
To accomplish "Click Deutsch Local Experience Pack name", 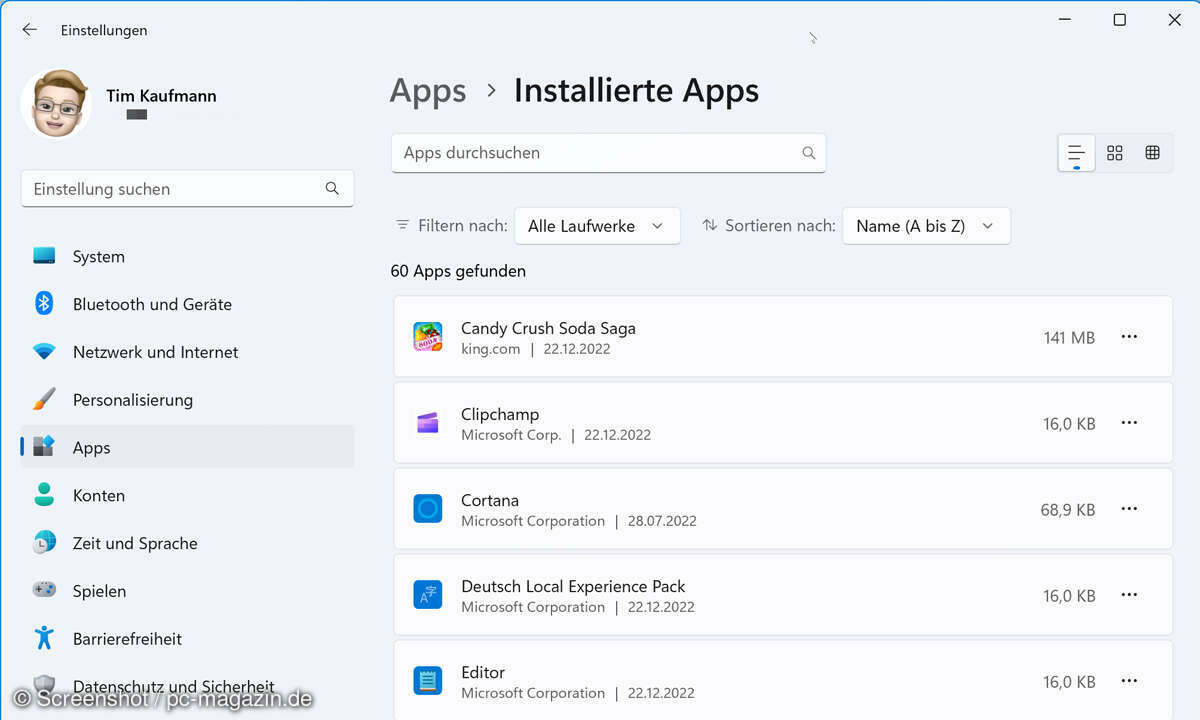I will pos(573,586).
